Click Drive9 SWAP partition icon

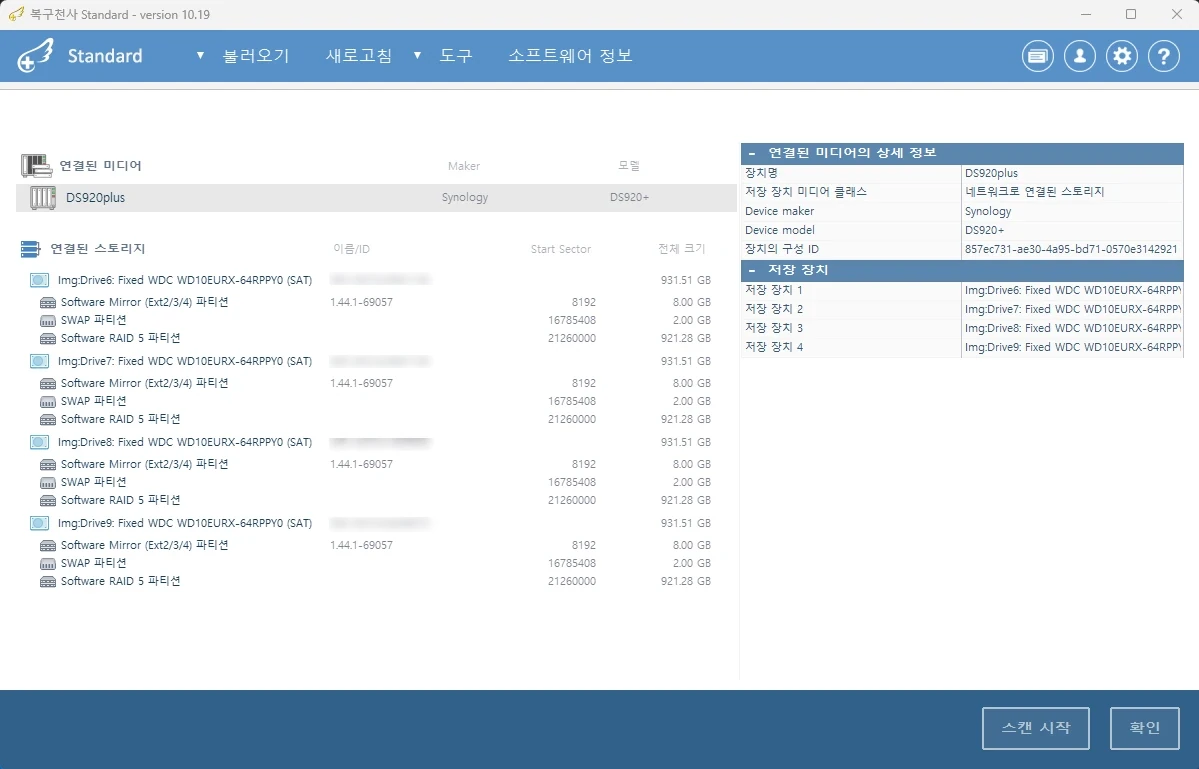pos(47,564)
